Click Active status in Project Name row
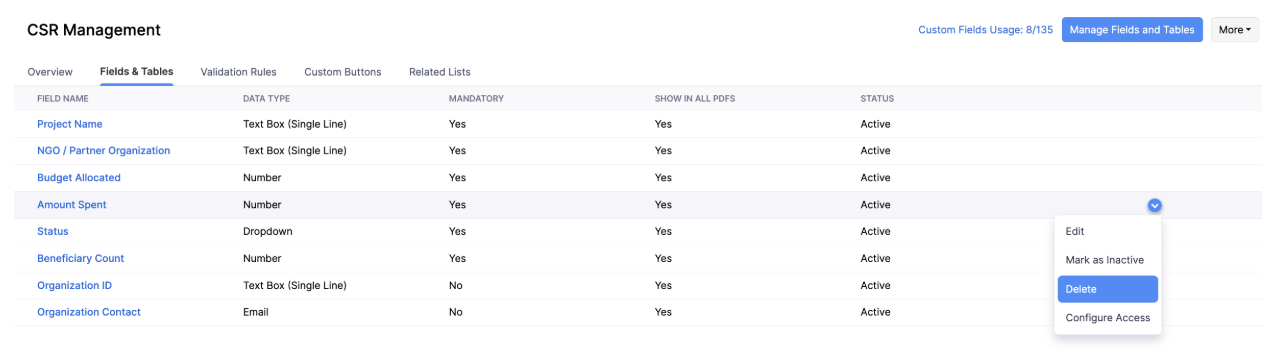 (x=876, y=124)
